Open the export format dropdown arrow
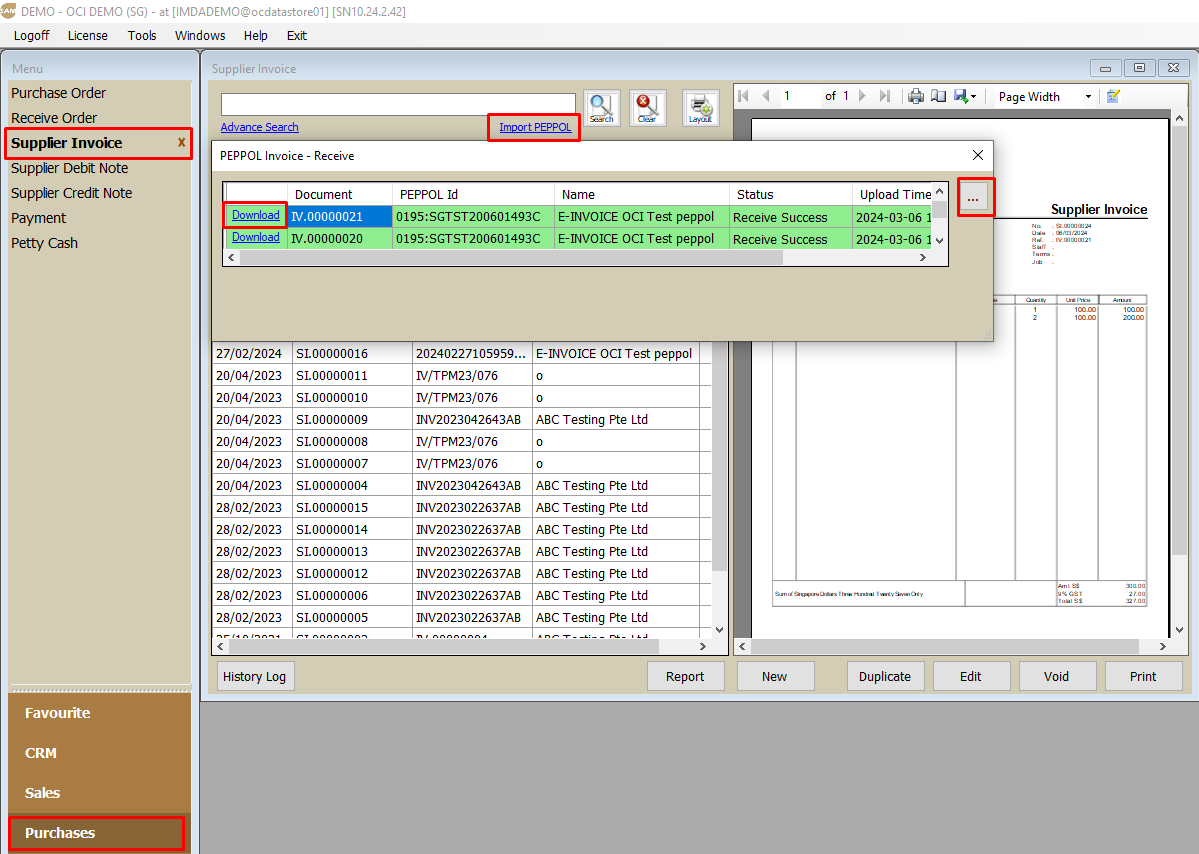Screen dimensions: 1199x854 (x=974, y=97)
